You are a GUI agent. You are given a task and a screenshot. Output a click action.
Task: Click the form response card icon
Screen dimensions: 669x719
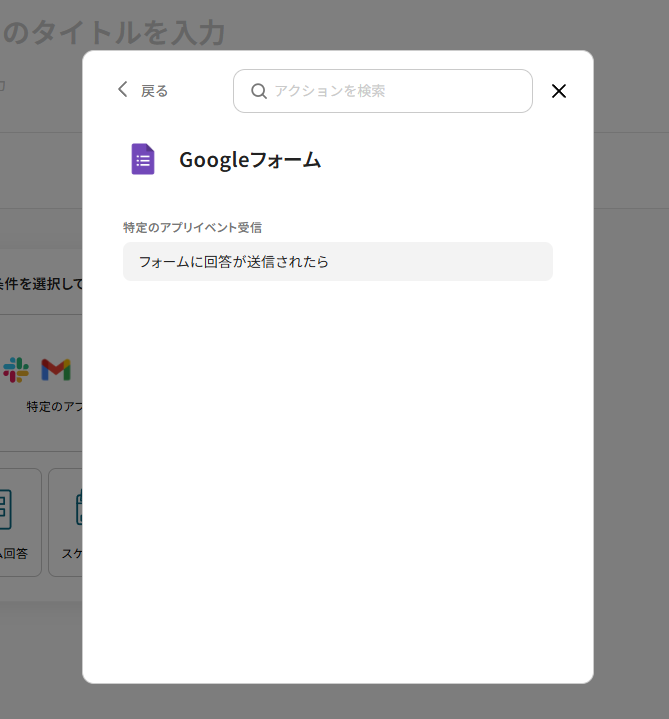pyautogui.click(x=4, y=508)
